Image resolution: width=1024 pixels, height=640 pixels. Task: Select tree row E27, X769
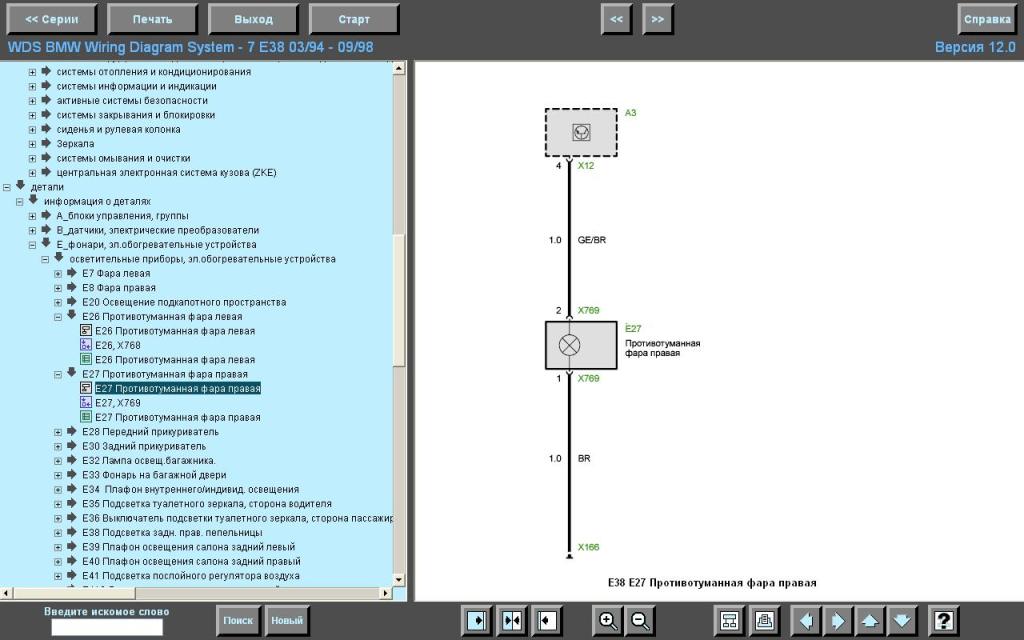coord(118,403)
